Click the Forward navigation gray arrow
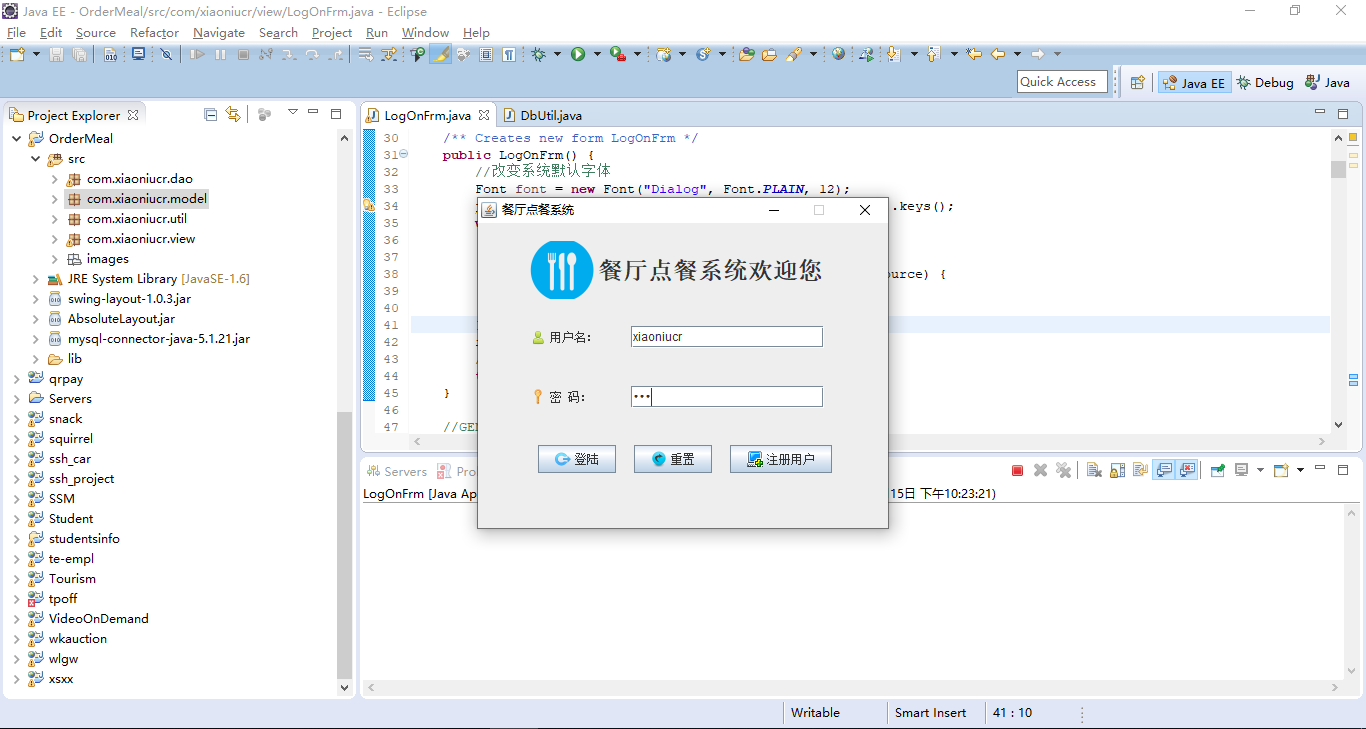 pyautogui.click(x=1037, y=54)
